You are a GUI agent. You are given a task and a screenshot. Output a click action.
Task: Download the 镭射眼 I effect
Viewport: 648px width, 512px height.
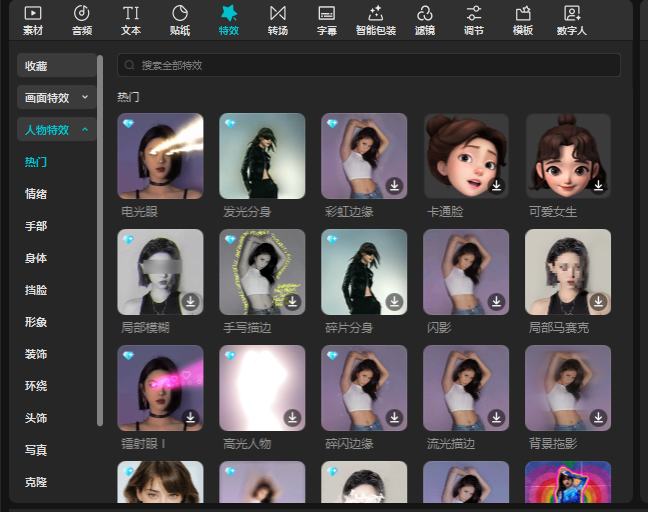pyautogui.click(x=191, y=417)
